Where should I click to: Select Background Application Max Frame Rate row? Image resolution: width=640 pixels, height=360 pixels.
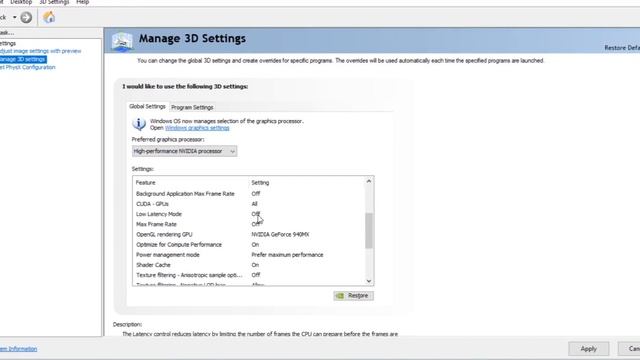[248, 193]
